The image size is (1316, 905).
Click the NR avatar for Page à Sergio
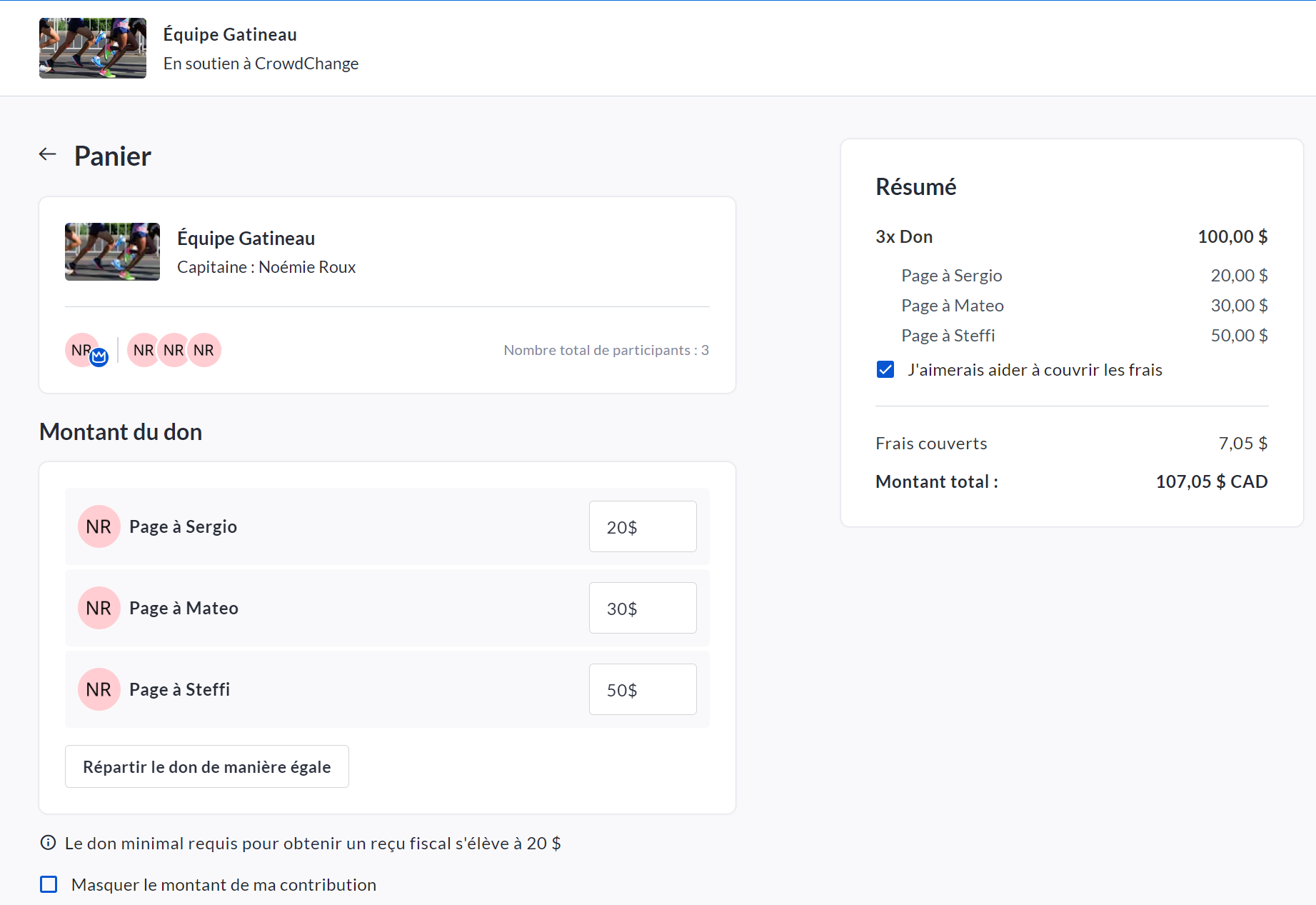coord(99,526)
